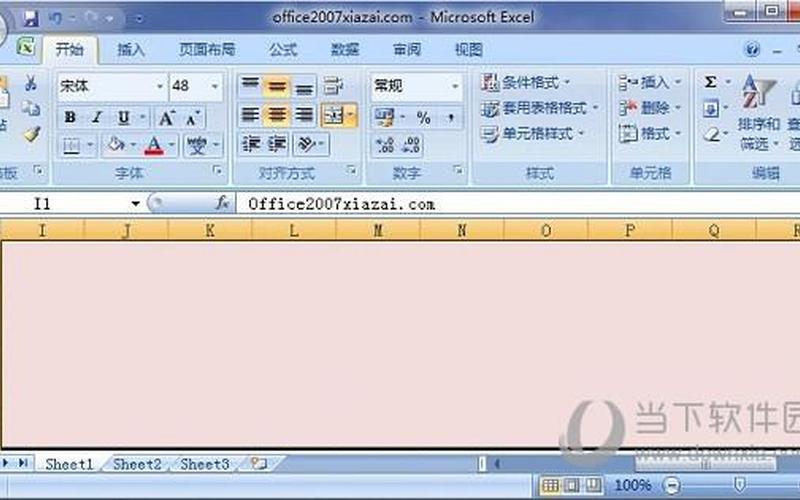Click Merge and Center button

click(x=334, y=116)
